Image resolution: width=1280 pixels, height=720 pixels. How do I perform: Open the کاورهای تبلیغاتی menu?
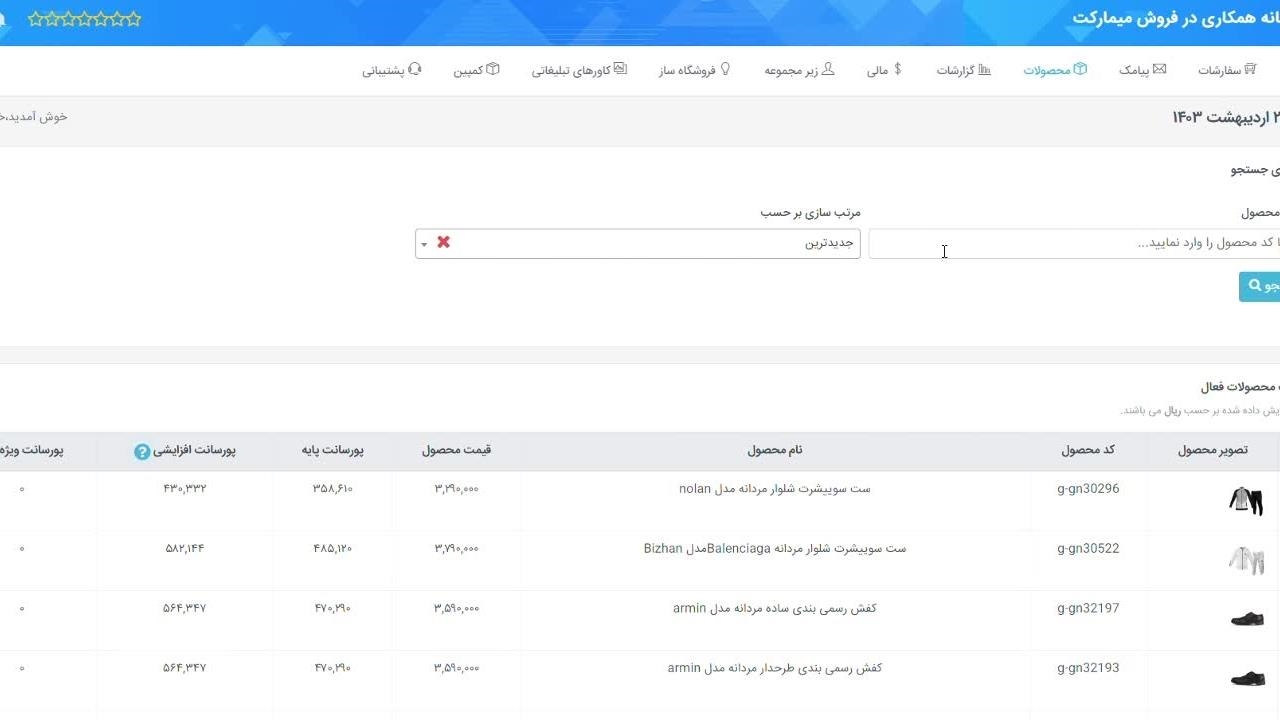[x=578, y=71]
